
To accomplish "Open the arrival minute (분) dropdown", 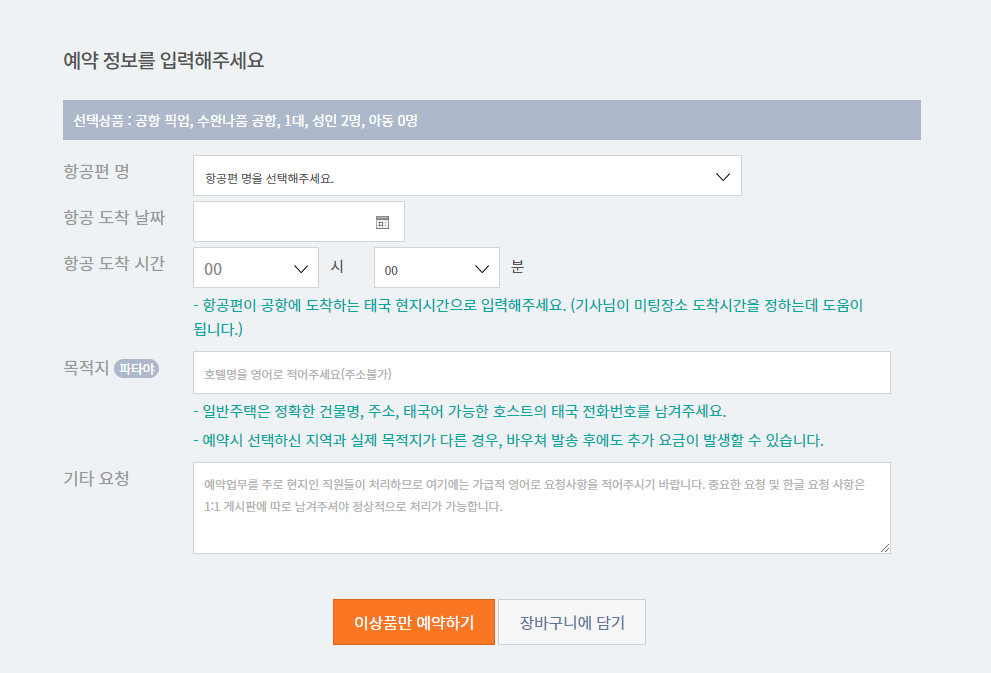I will click(437, 268).
